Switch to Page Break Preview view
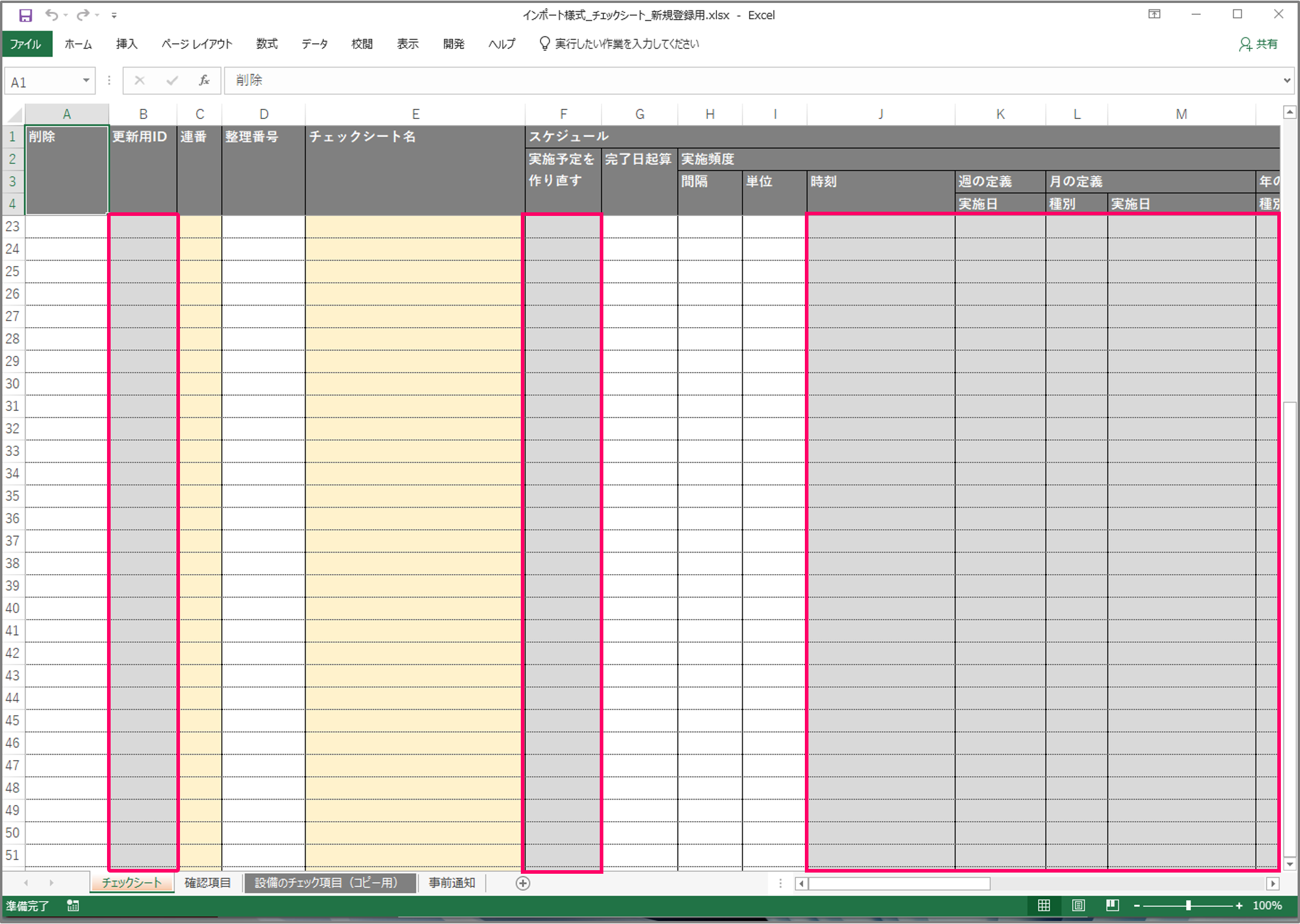1300x924 pixels. click(x=1112, y=905)
